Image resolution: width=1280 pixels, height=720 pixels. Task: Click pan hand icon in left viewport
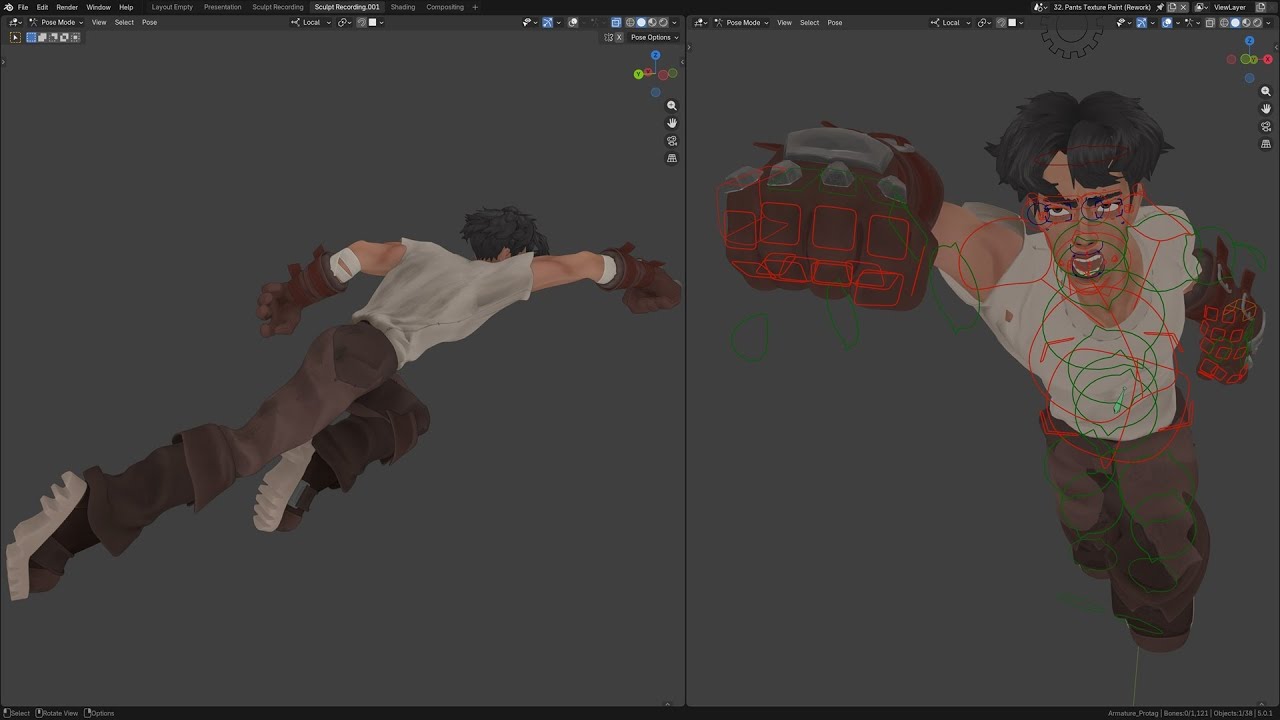click(x=672, y=123)
